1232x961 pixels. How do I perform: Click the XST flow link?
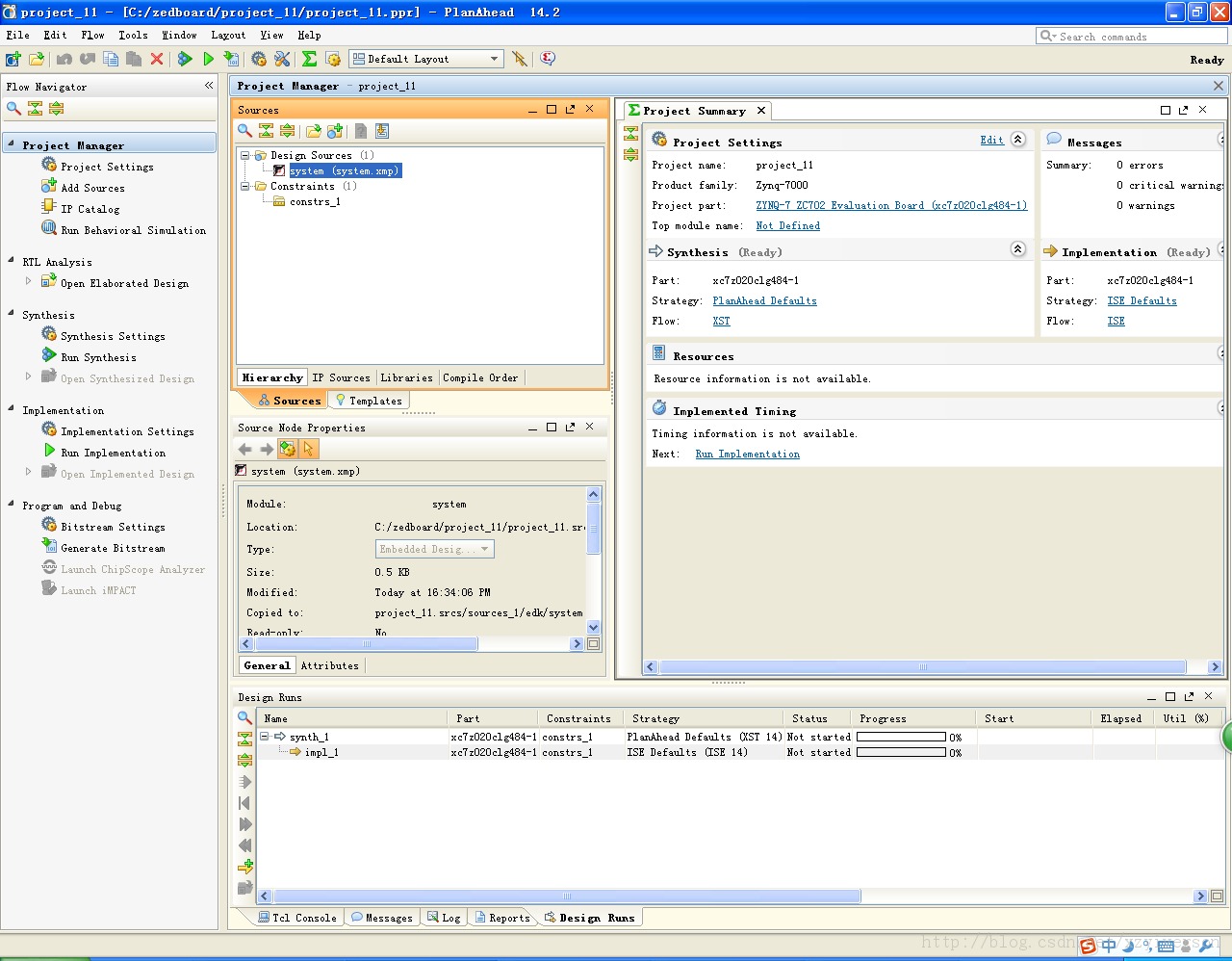[x=721, y=321]
